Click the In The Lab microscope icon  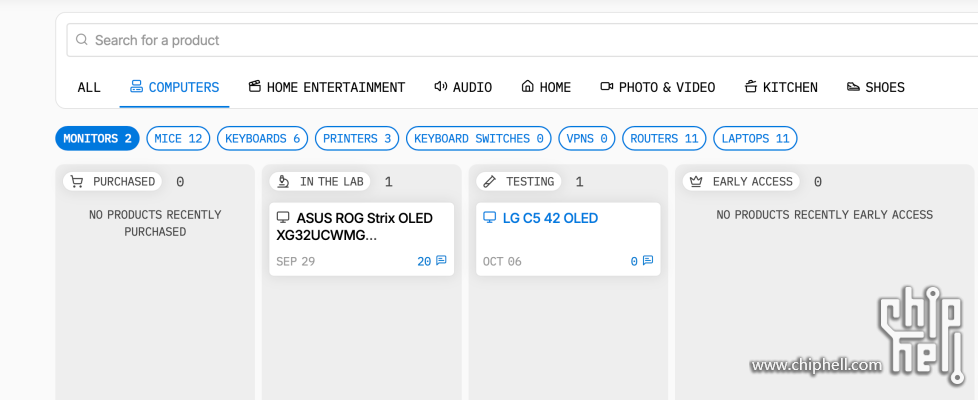(284, 181)
